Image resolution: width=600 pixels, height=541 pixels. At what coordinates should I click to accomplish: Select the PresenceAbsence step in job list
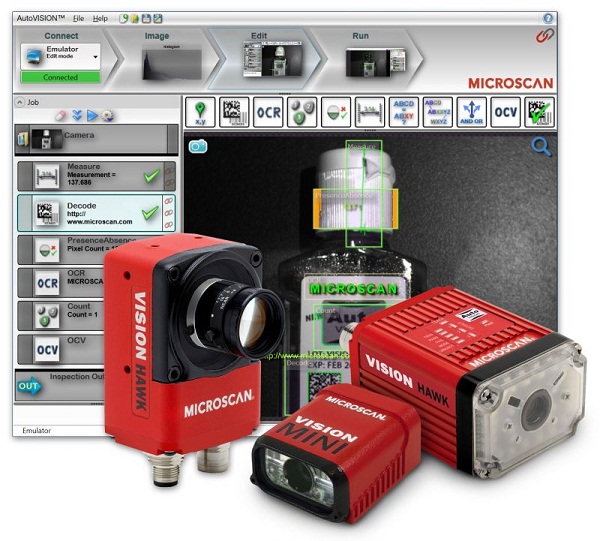(x=61, y=249)
